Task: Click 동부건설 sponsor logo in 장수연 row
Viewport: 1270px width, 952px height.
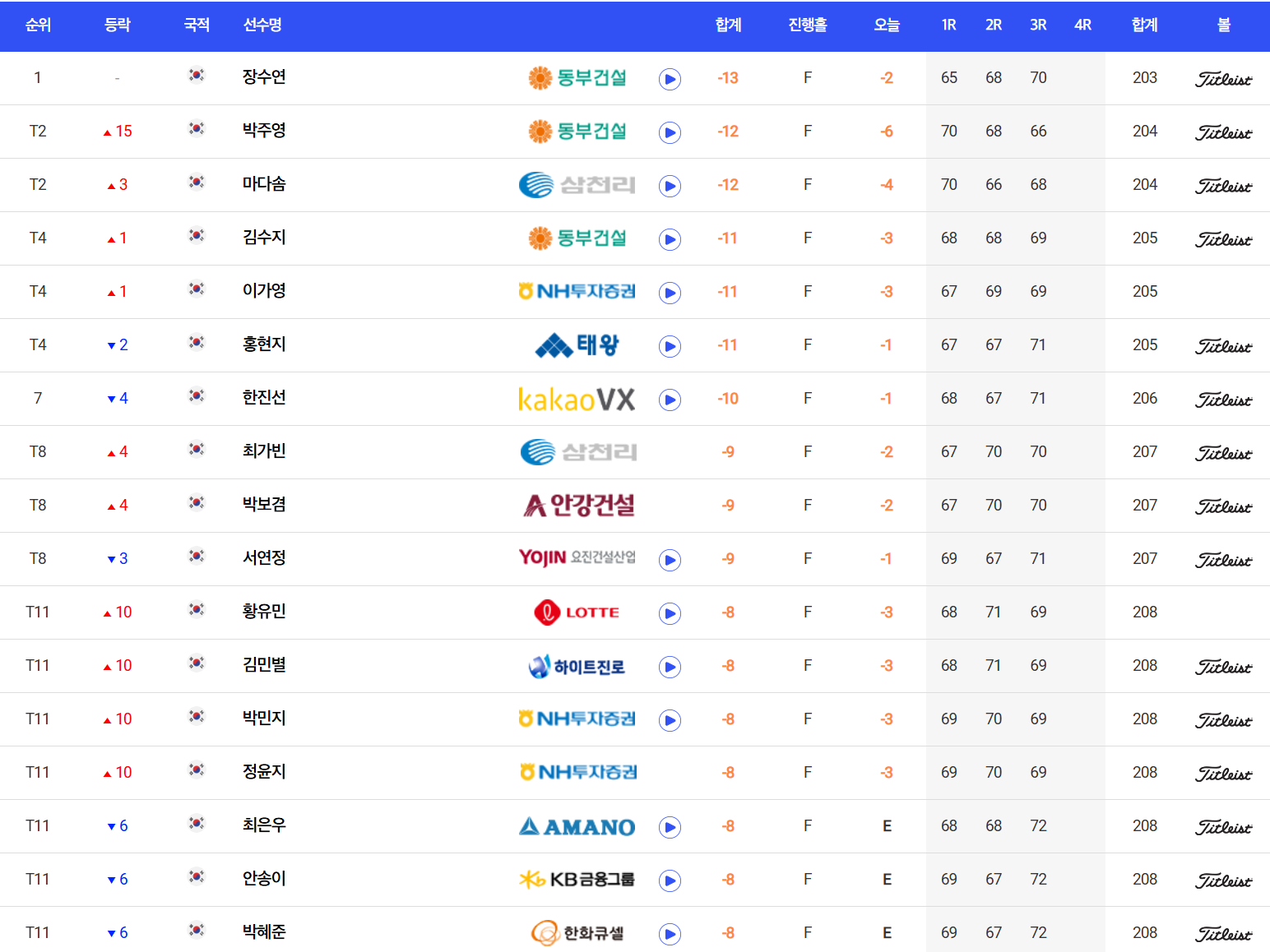Action: (x=577, y=78)
